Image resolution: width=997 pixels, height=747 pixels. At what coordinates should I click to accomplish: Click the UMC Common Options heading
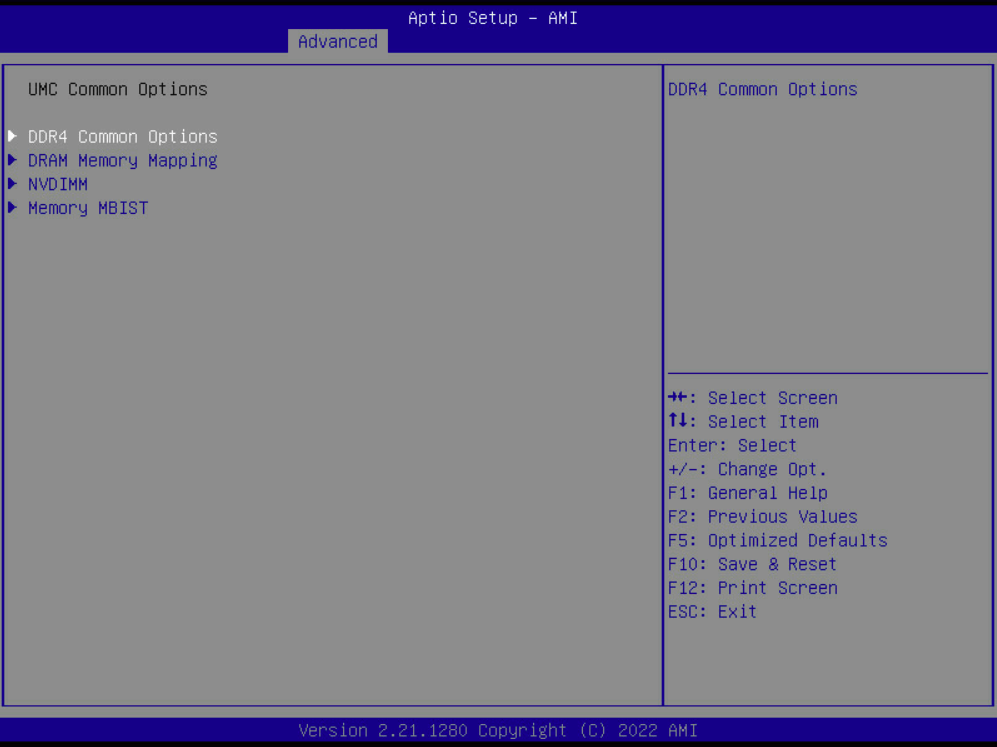pyautogui.click(x=118, y=90)
